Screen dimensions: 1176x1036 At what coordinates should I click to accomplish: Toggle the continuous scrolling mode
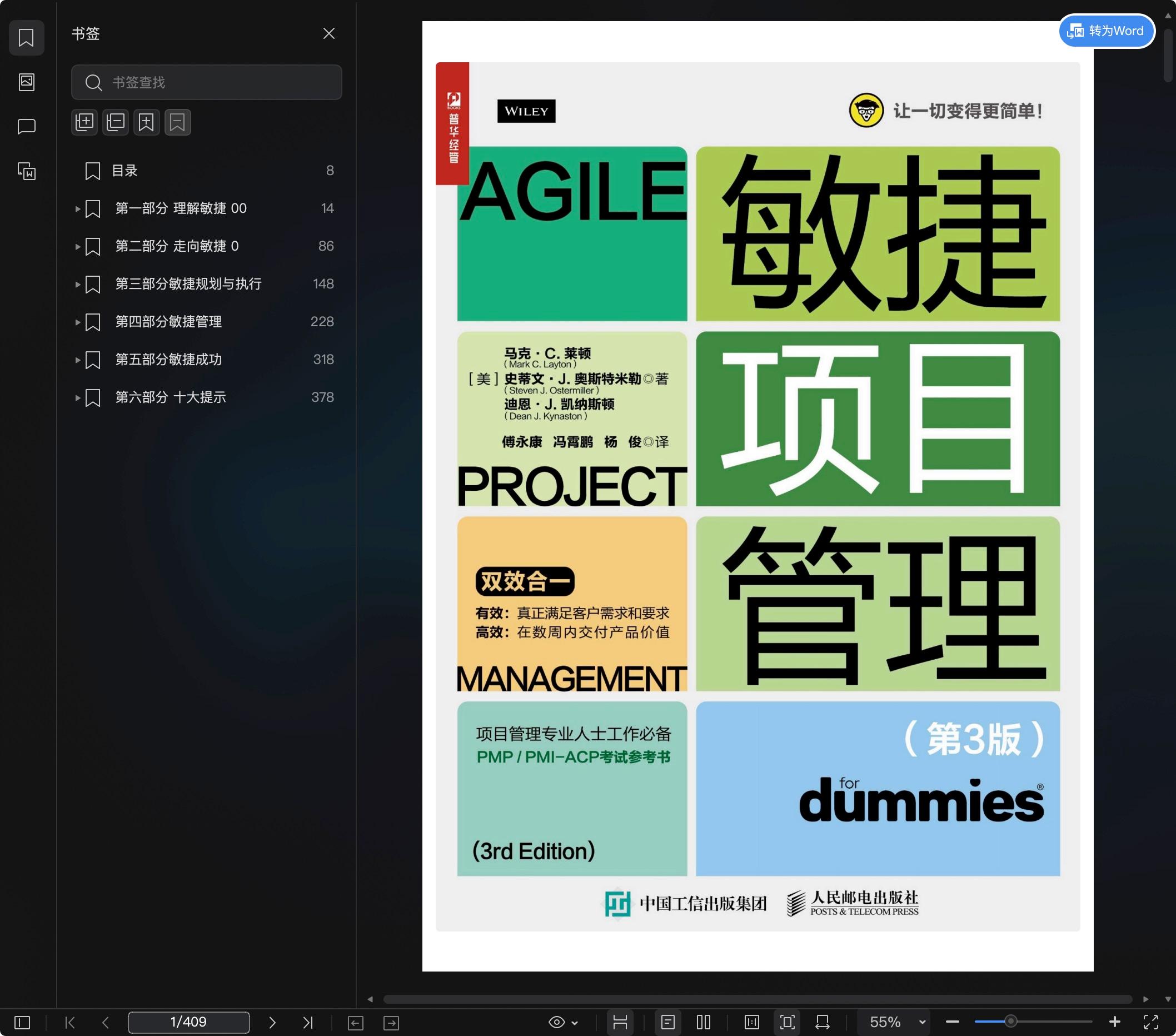pyautogui.click(x=620, y=1022)
